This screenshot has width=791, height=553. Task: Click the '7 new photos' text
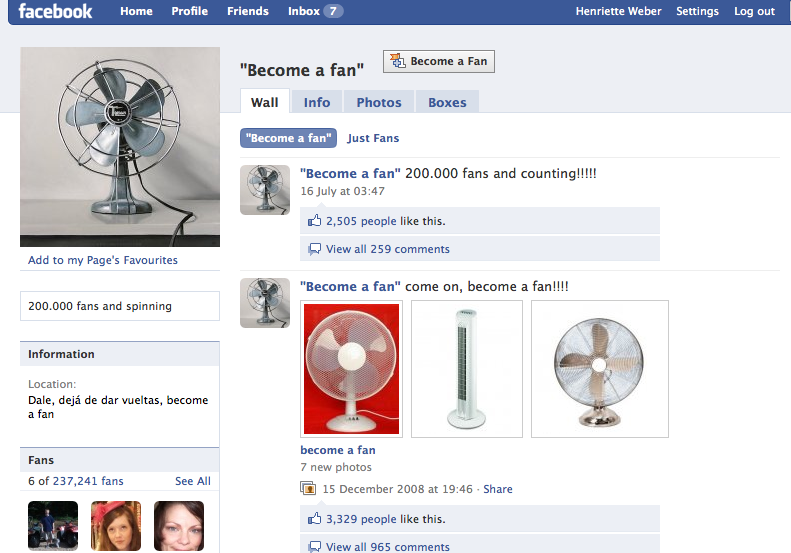point(336,467)
